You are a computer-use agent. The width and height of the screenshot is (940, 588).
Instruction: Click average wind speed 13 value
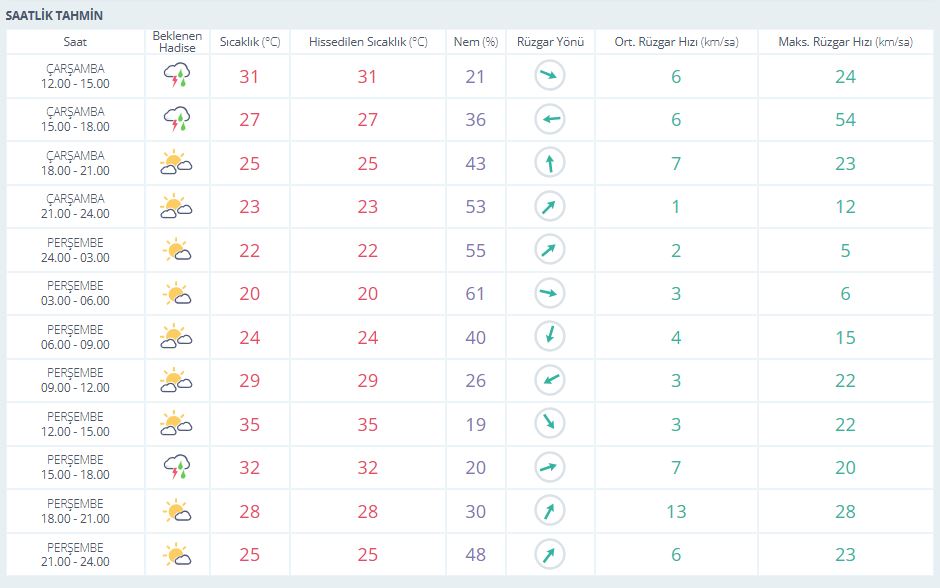[676, 511]
